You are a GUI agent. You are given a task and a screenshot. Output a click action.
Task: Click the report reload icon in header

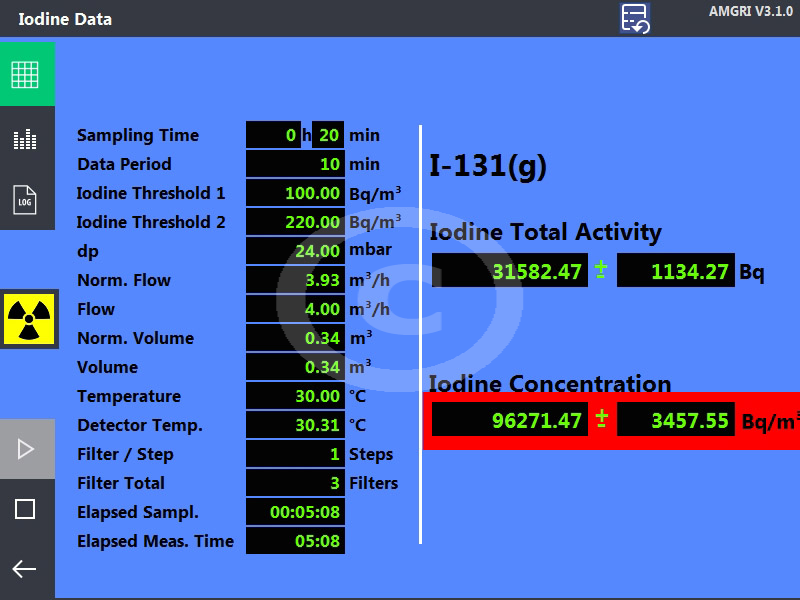click(635, 18)
